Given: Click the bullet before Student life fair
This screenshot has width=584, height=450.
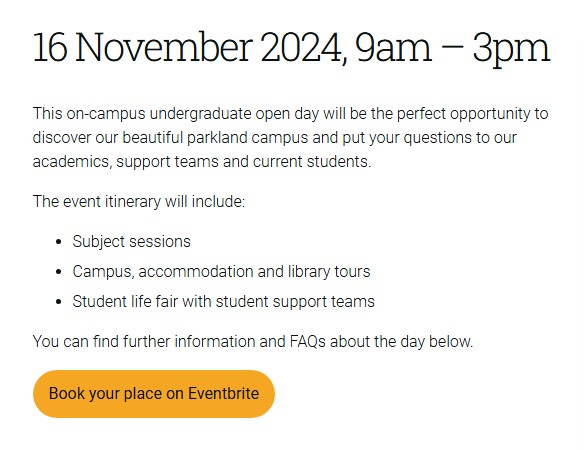Looking at the screenshot, I should pos(58,302).
